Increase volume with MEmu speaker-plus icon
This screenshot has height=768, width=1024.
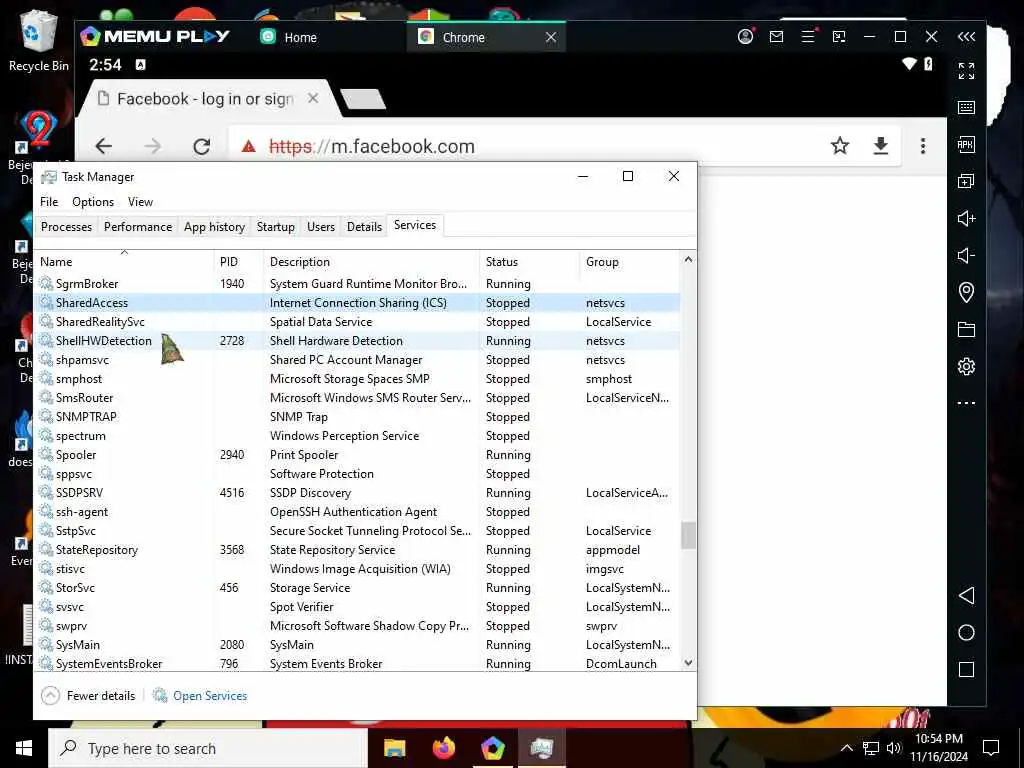[967, 218]
